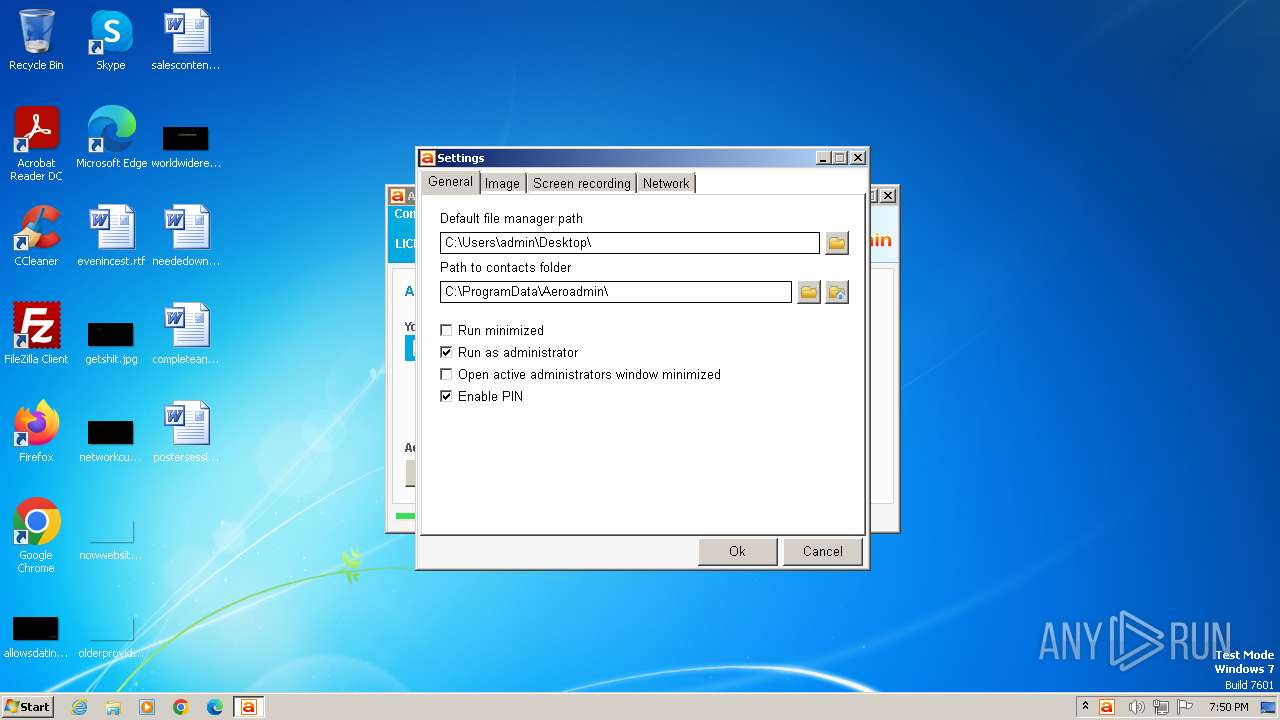
Task: Select olderprovid file on desktop
Action: 111,636
